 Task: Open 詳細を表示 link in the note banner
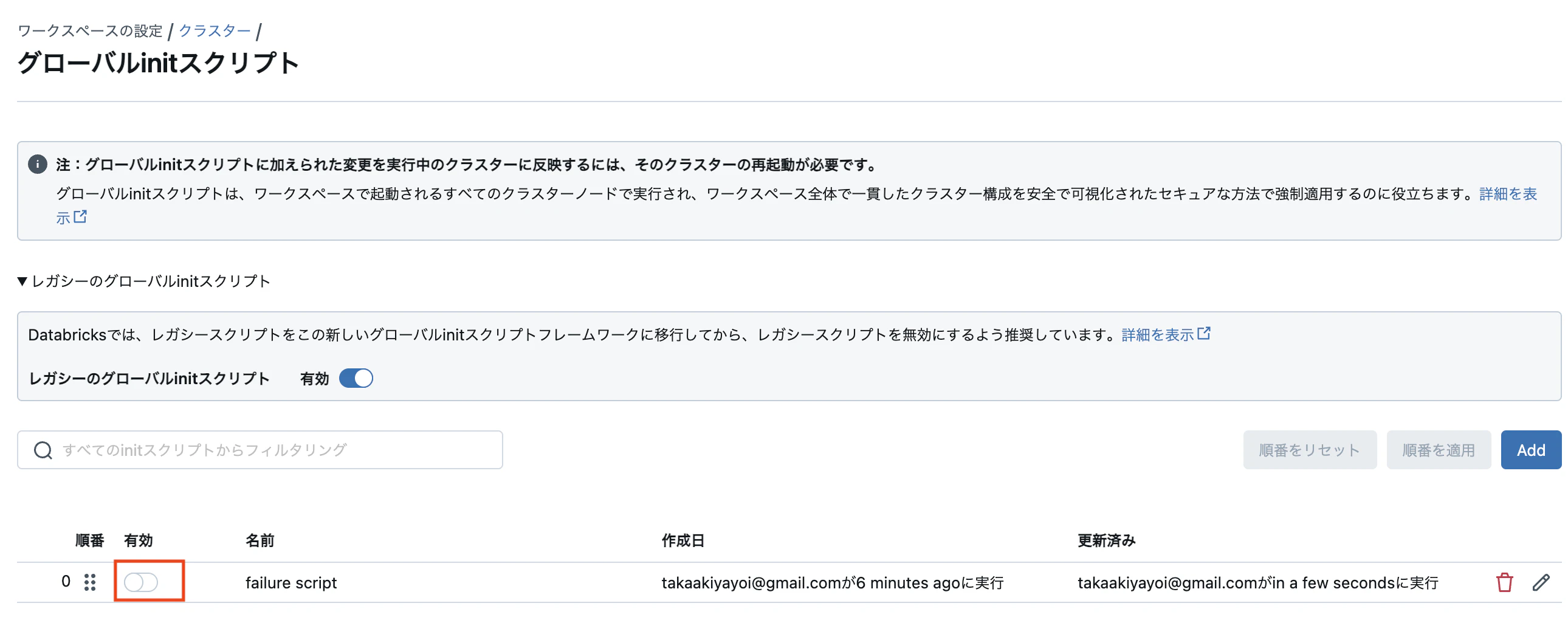coord(1508,194)
